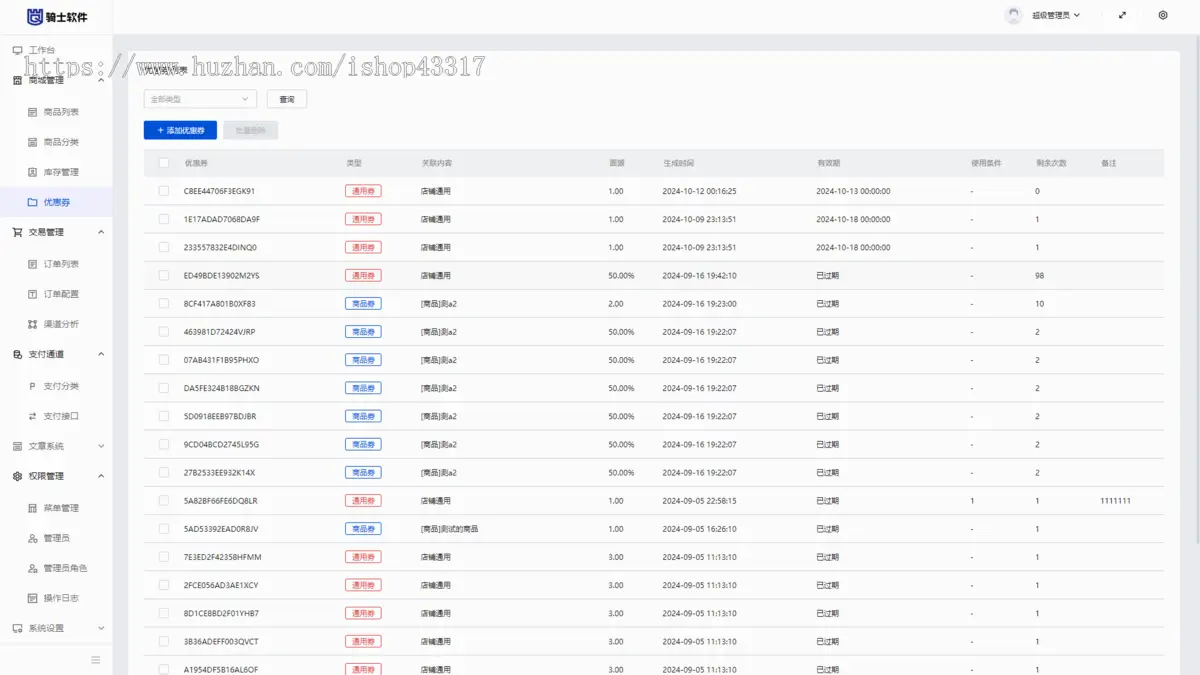The width and height of the screenshot is (1200, 675).
Task: Open 库存管理 from the sidebar
Action: coord(60,172)
